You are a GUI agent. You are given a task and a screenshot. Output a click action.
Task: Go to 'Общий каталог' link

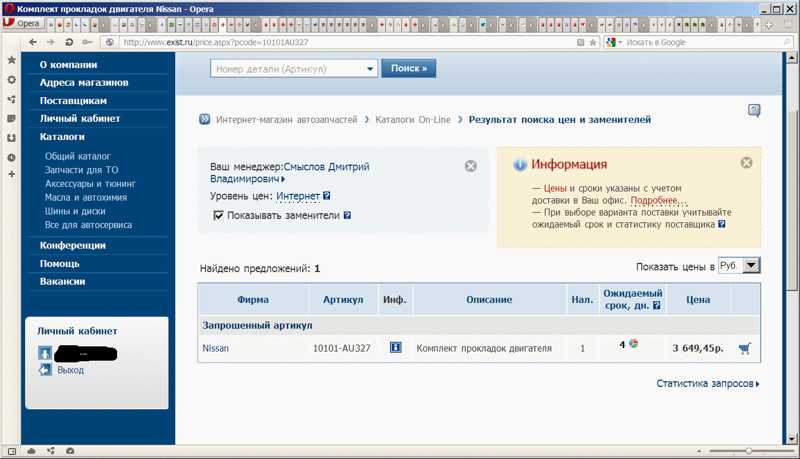point(78,156)
